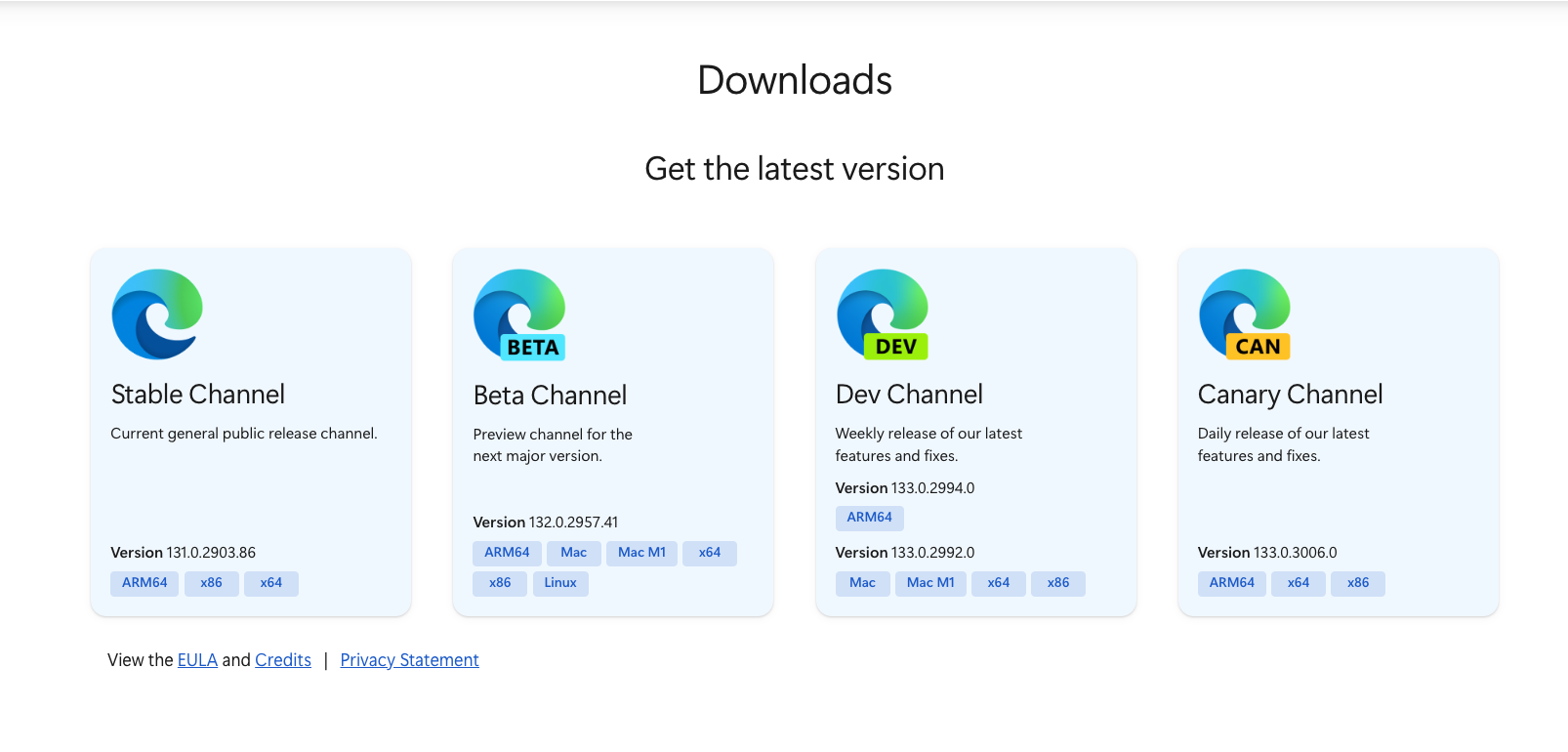Click the Canary Channel heading
Screen dimensions: 1568x752
[x=1291, y=395]
